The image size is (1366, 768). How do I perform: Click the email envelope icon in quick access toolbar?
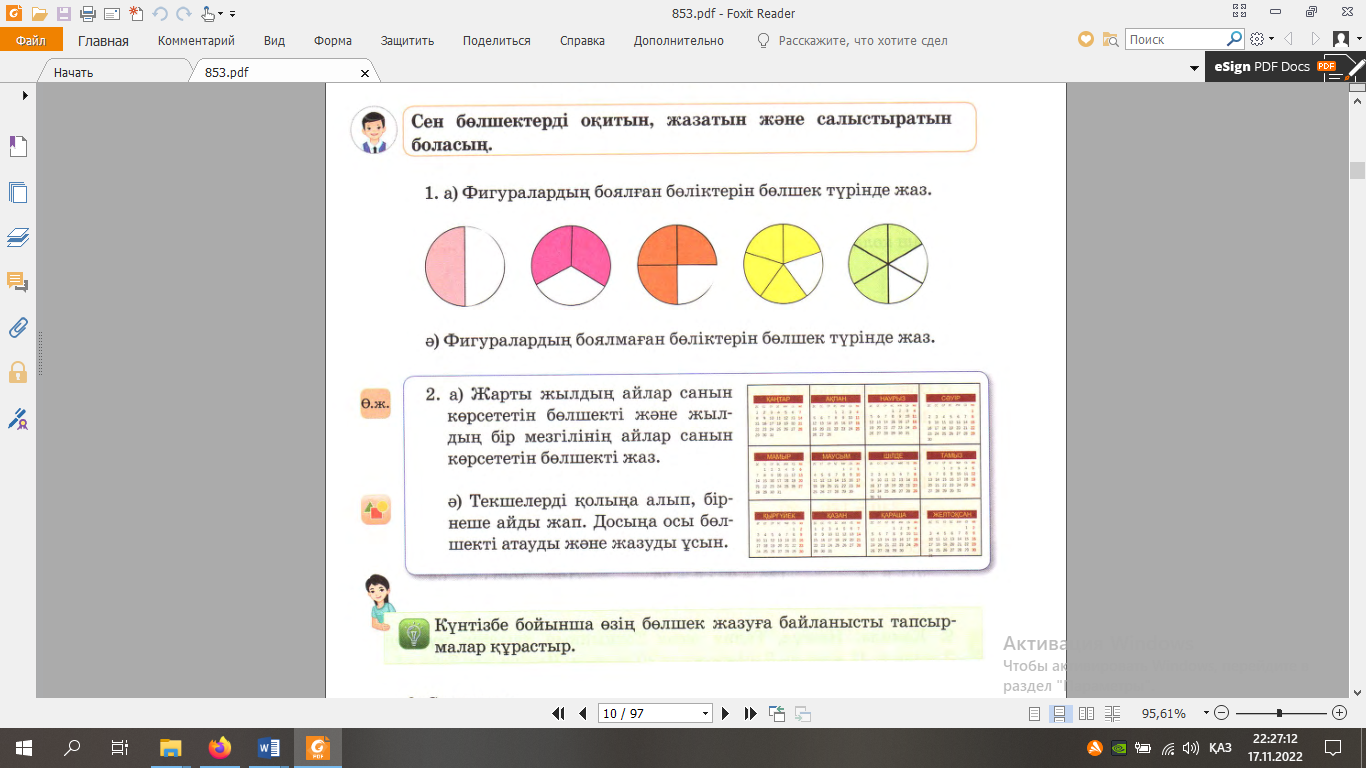tap(111, 14)
